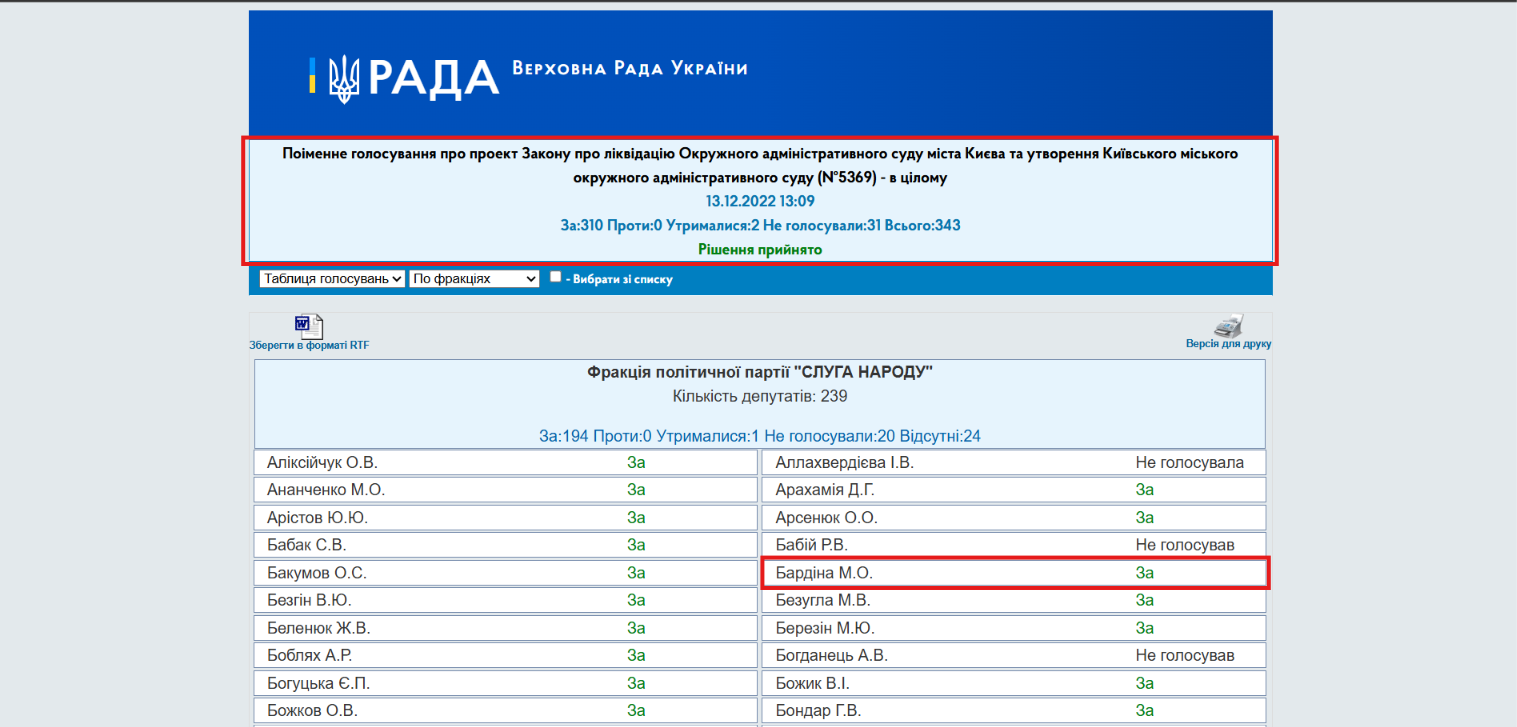Click faction totals line 'За:194 Проти:0'
Viewport: 1517px width, 727px height.
760,436
